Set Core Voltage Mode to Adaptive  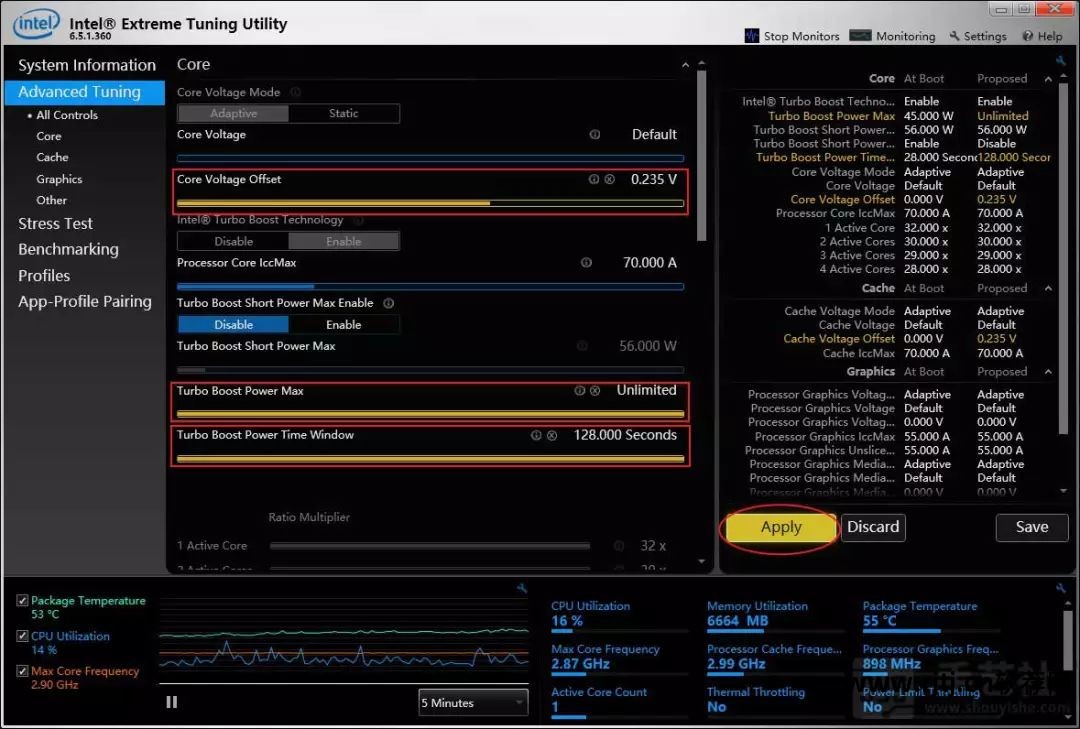[x=233, y=113]
